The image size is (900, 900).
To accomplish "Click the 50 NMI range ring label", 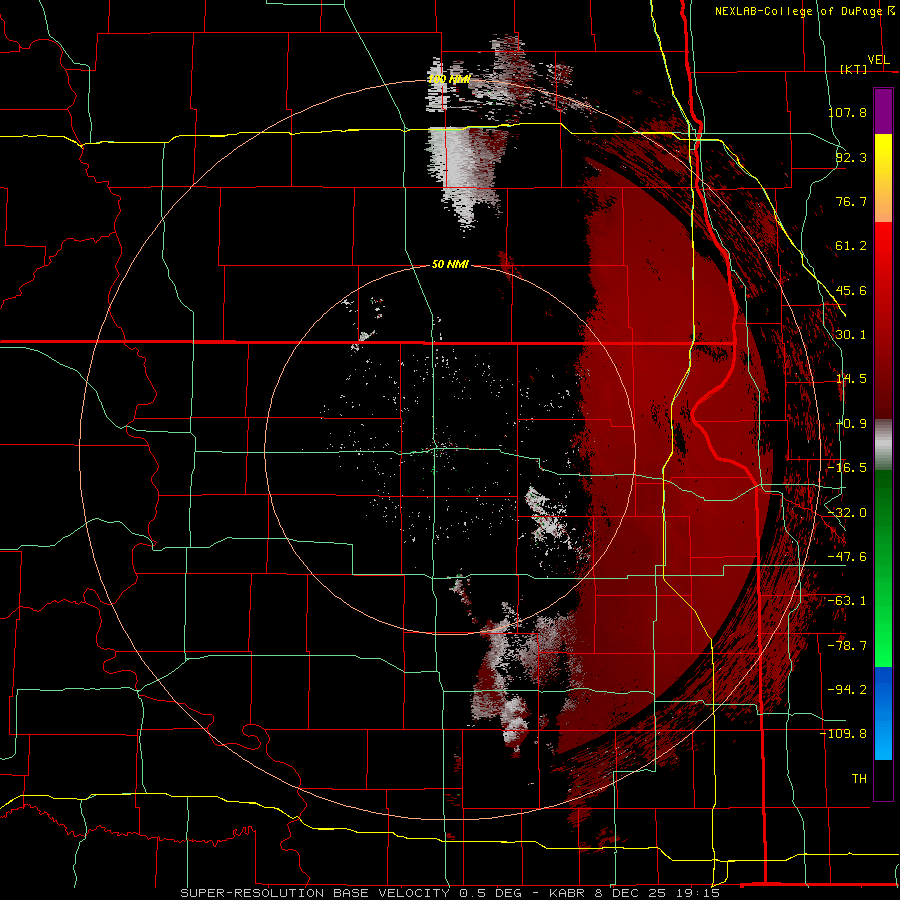I will [450, 264].
